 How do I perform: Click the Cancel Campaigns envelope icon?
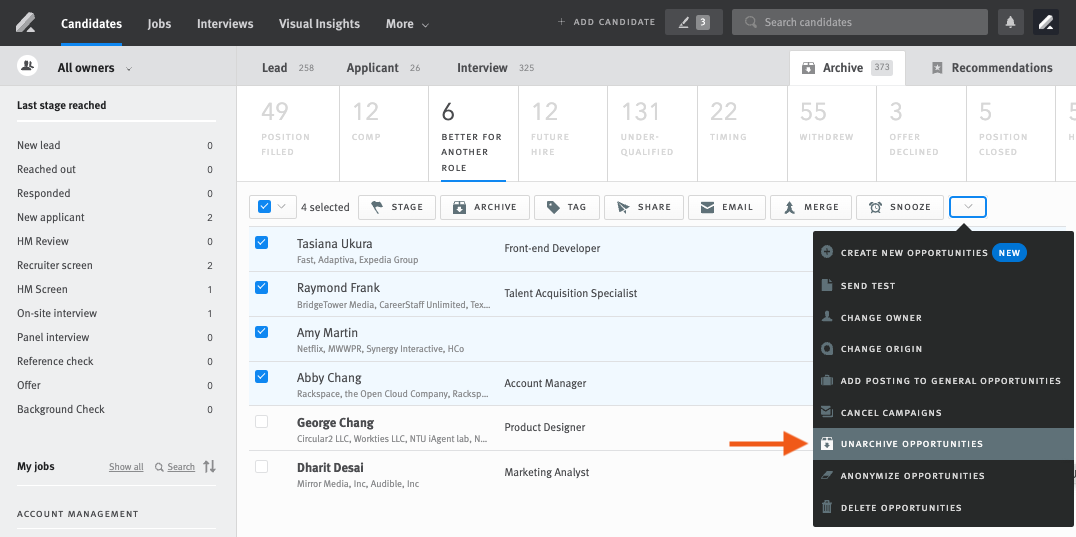[827, 412]
